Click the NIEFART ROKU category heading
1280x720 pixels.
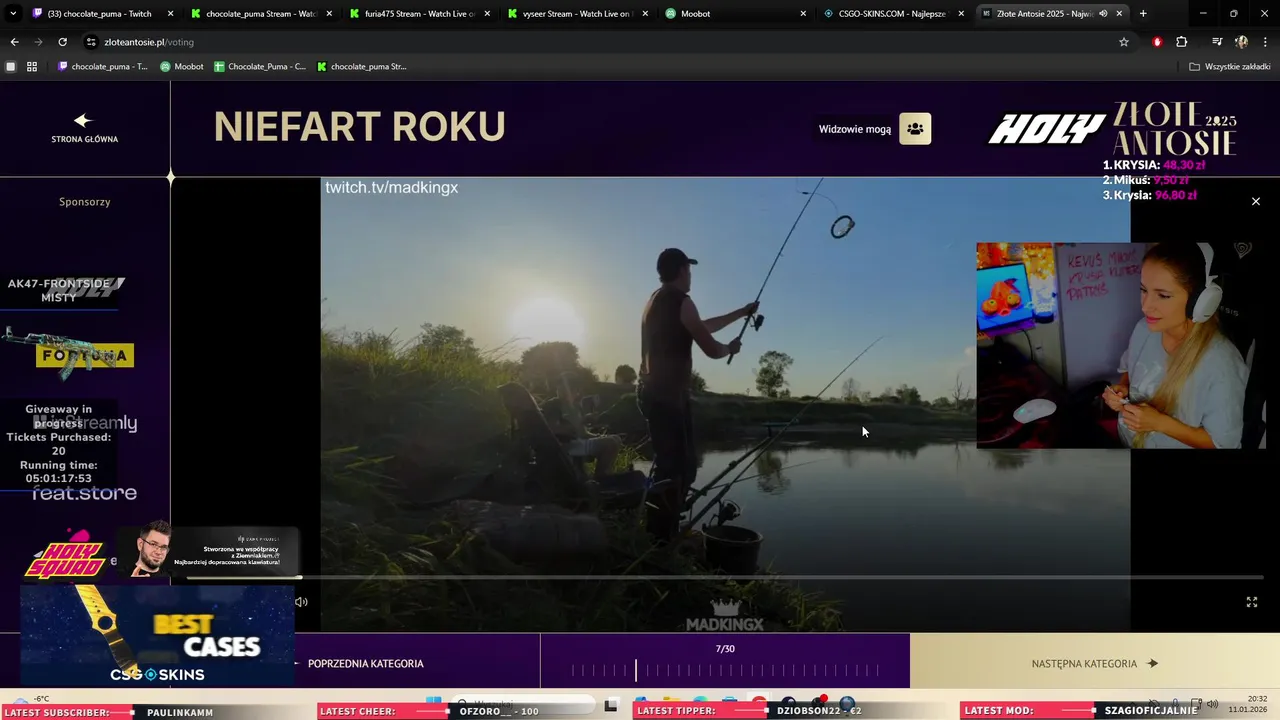coord(359,127)
